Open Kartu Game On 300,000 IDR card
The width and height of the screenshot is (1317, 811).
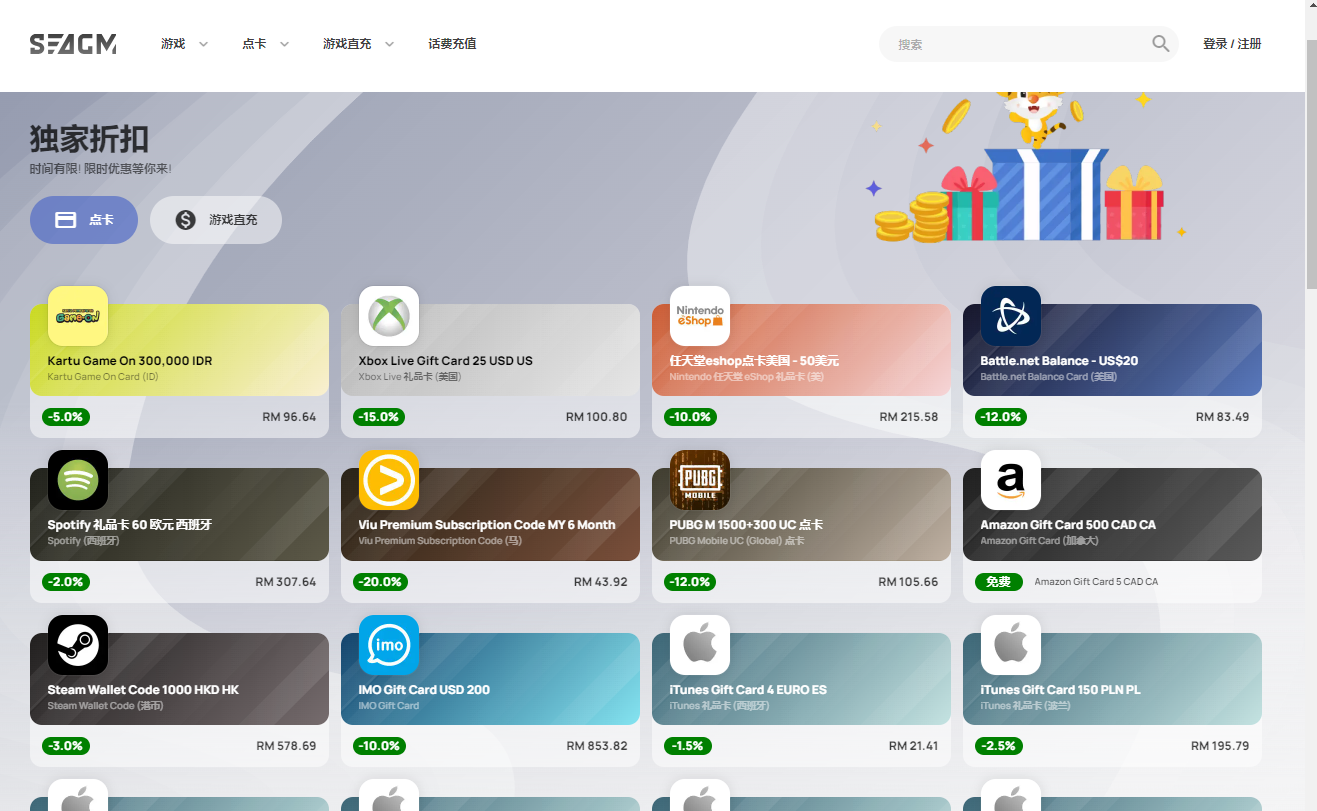pyautogui.click(x=179, y=370)
